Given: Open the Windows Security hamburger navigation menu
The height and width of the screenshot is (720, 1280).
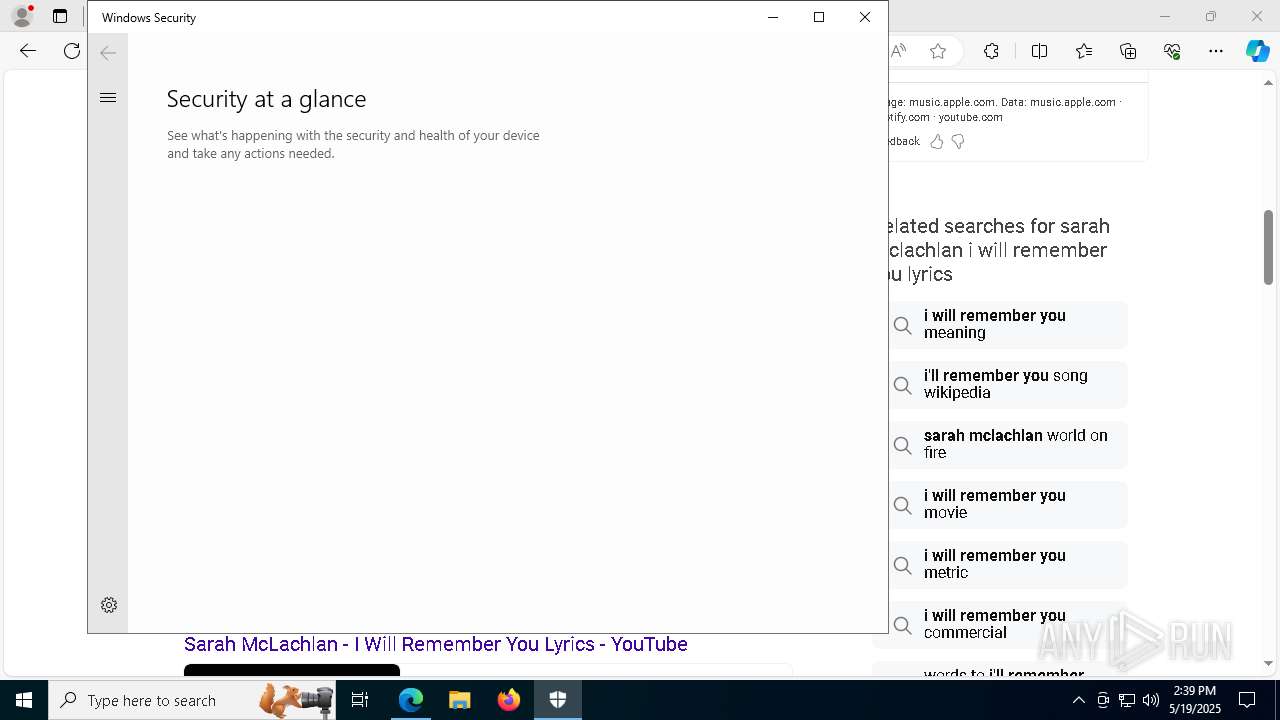Looking at the screenshot, I should (x=108, y=98).
